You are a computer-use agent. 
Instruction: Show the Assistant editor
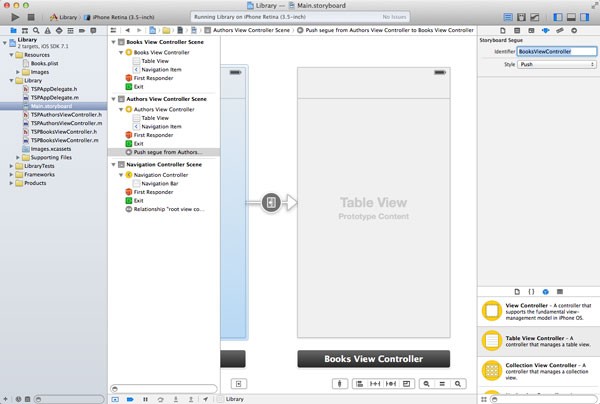click(521, 17)
